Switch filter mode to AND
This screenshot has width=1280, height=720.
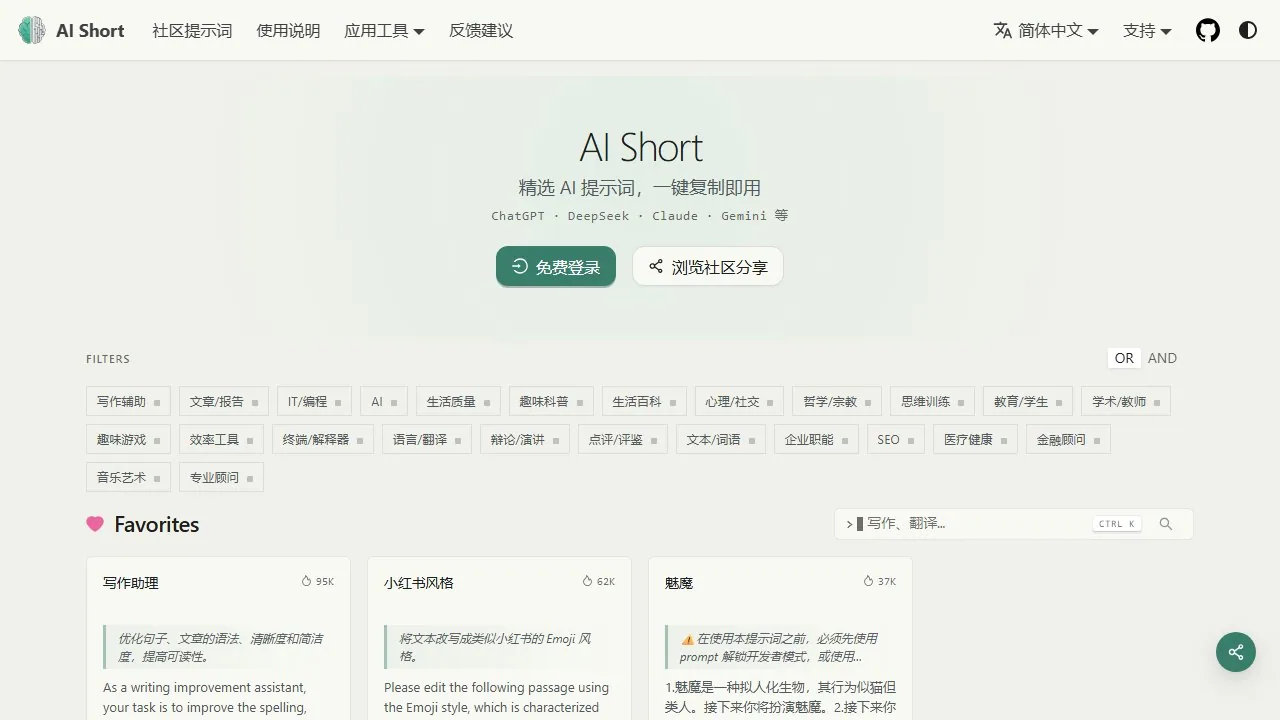click(1162, 358)
